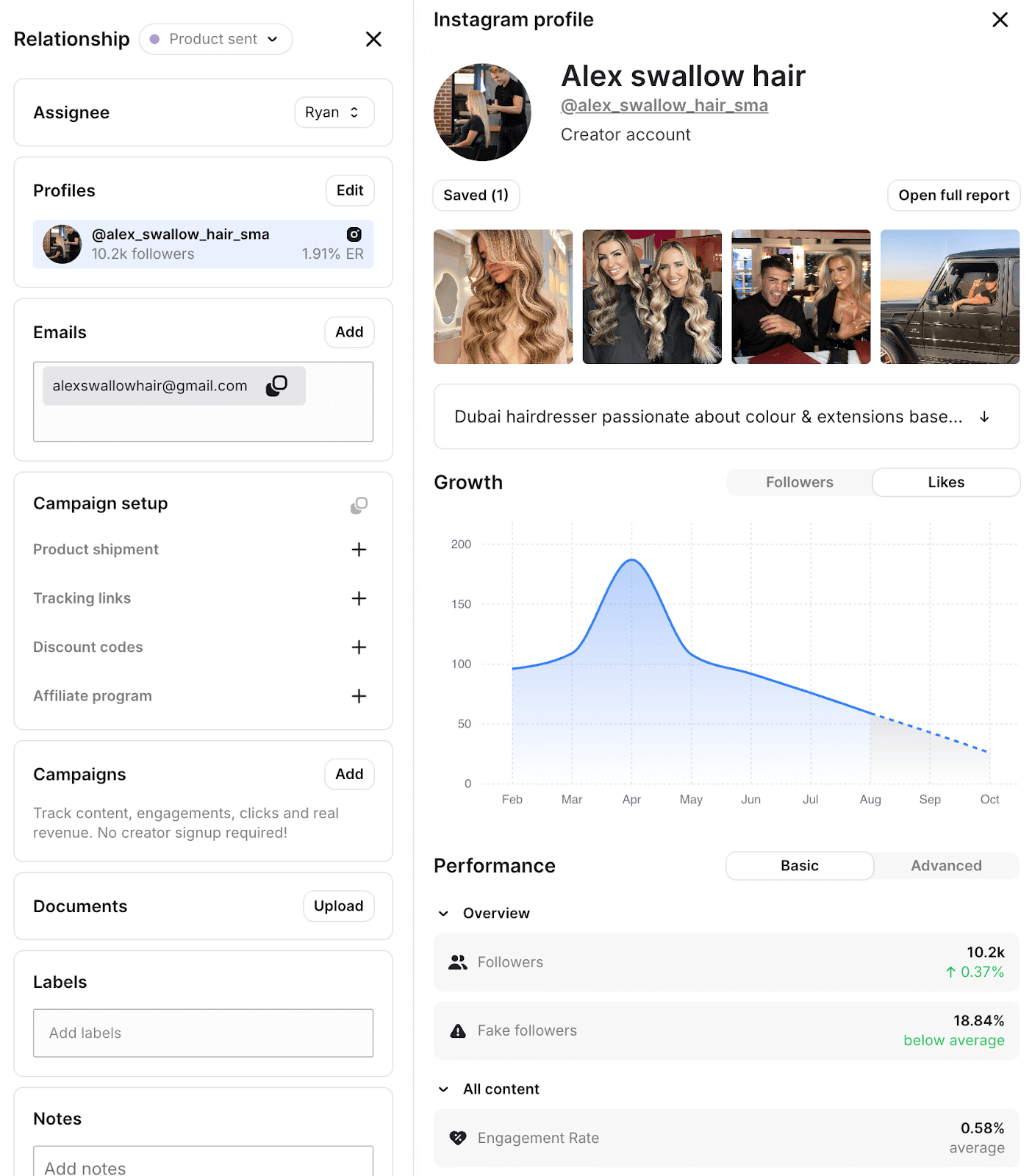This screenshot has width=1032, height=1176.
Task: Add a new email address
Action: click(349, 332)
